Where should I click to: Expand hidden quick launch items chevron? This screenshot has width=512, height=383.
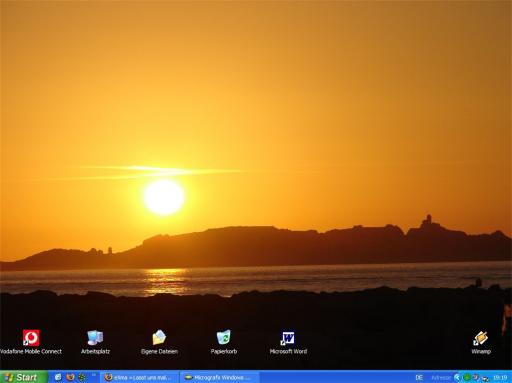point(94,375)
